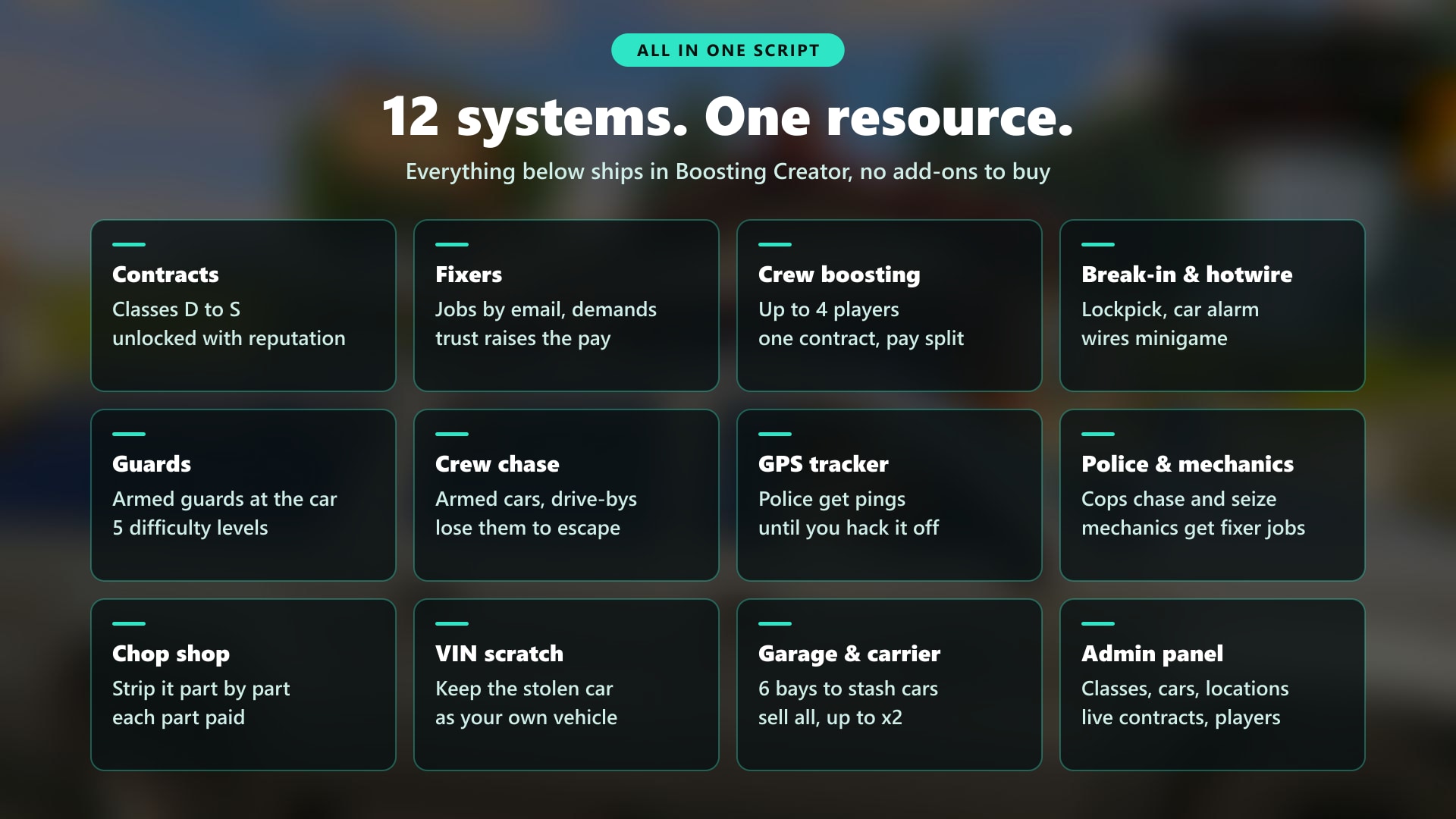Click 'Jobs by email, demands' text
The image size is (1456, 819).
click(x=546, y=309)
